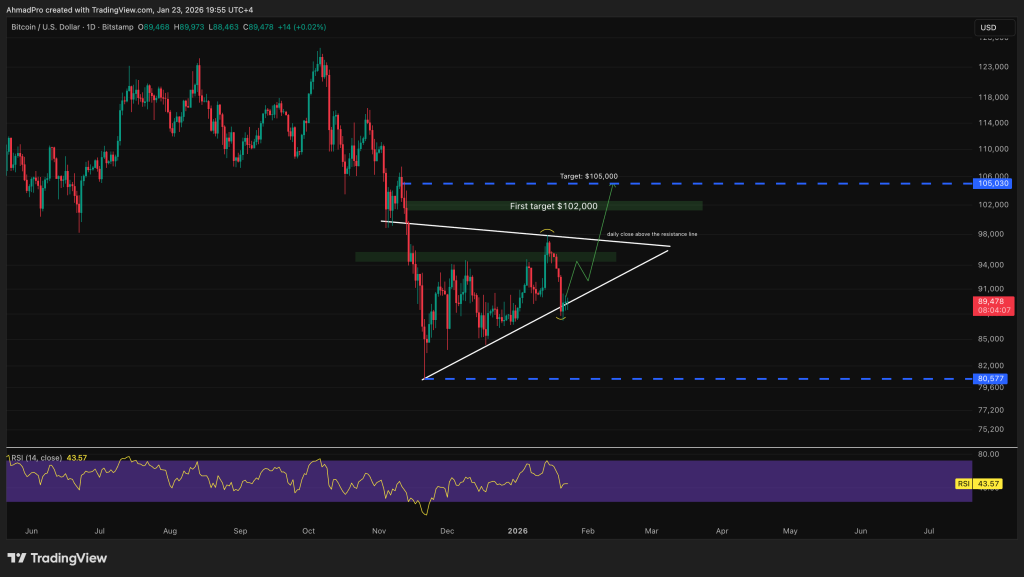Select the 'First target $102,000' green zone
The height and width of the screenshot is (577, 1024).
tap(553, 206)
